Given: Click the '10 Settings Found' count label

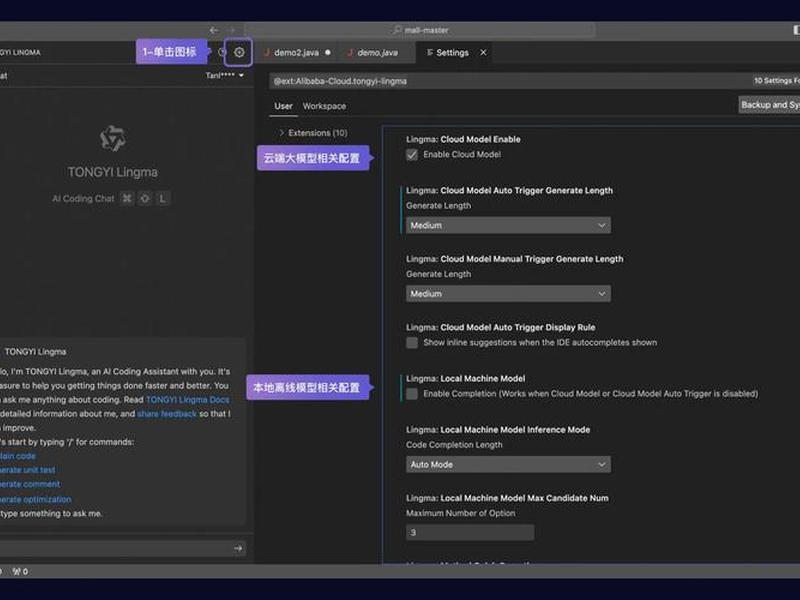Looking at the screenshot, I should (x=777, y=81).
